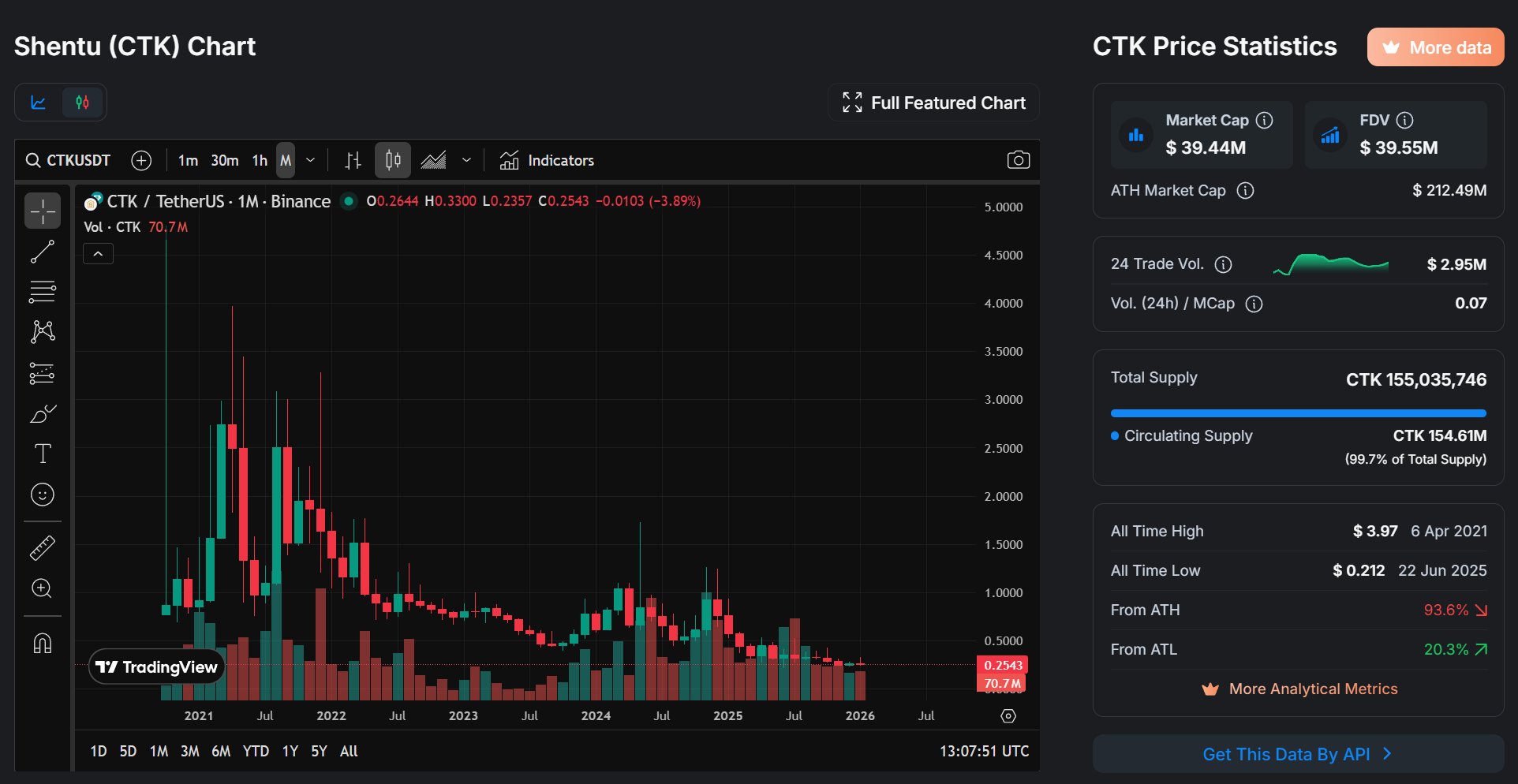Click the More data button
Image resolution: width=1518 pixels, height=784 pixels.
point(1436,47)
